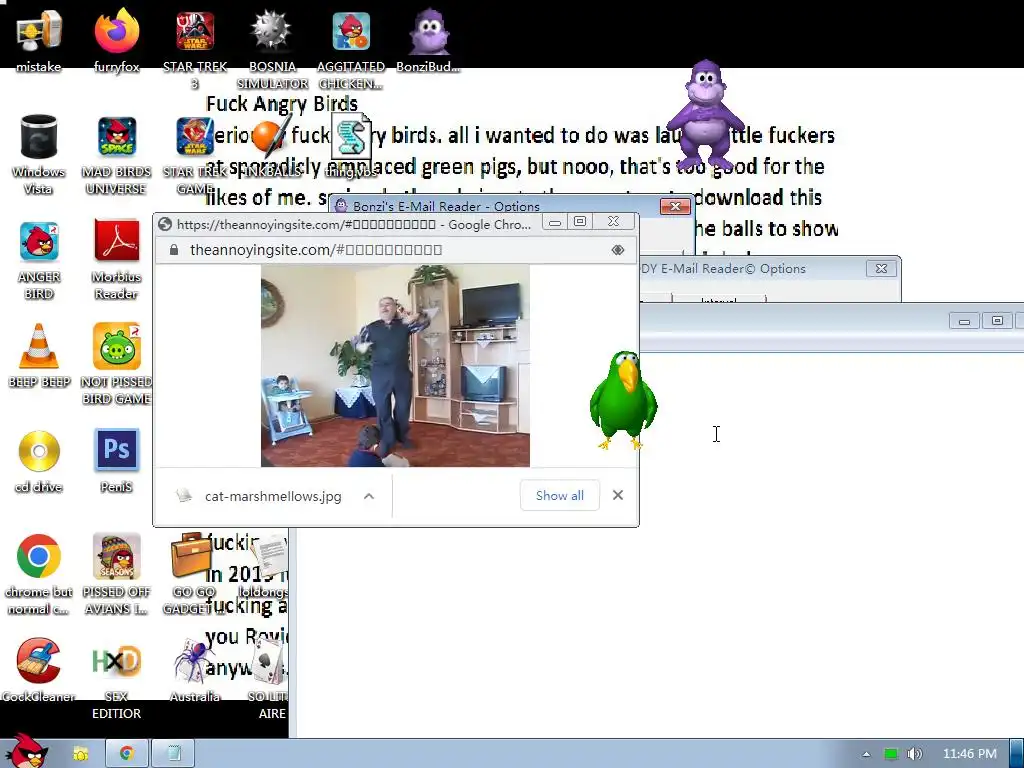Click the man-dancing video in Chrome
Image resolution: width=1024 pixels, height=768 pixels.
click(x=395, y=366)
